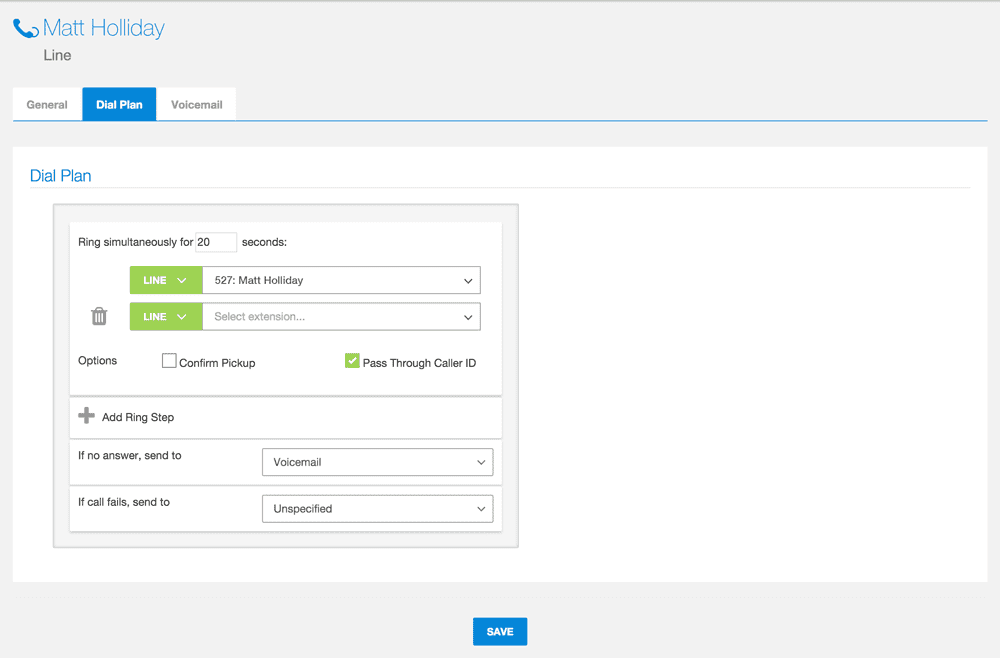1000x658 pixels.
Task: Open the first green LINE type dropdown
Action: 166,280
